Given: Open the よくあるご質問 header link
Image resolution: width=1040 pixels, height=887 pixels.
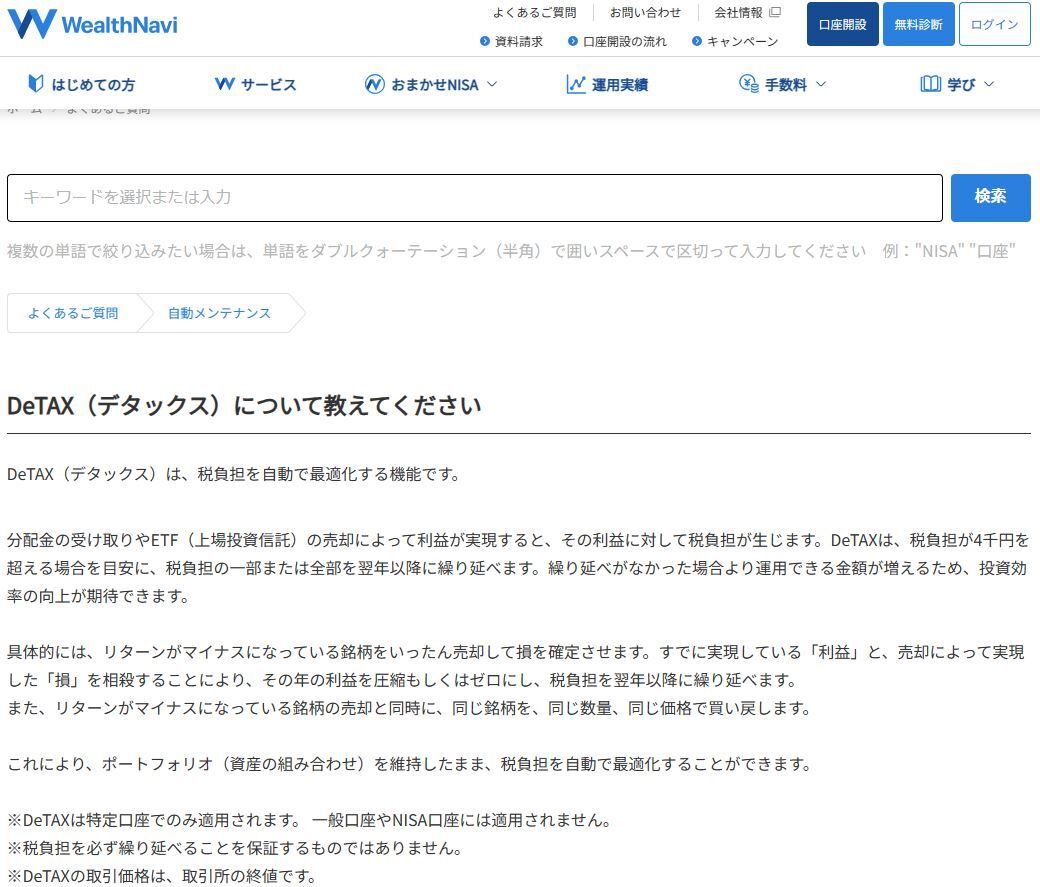Looking at the screenshot, I should (x=535, y=13).
